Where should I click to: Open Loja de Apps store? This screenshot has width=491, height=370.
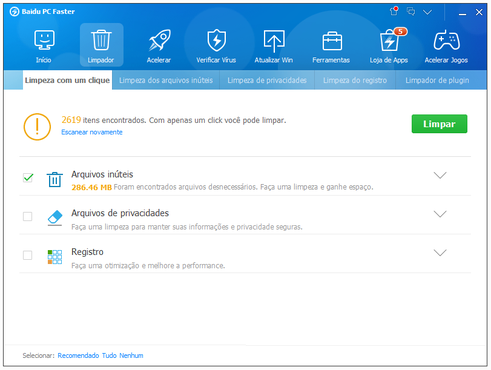pyautogui.click(x=389, y=46)
